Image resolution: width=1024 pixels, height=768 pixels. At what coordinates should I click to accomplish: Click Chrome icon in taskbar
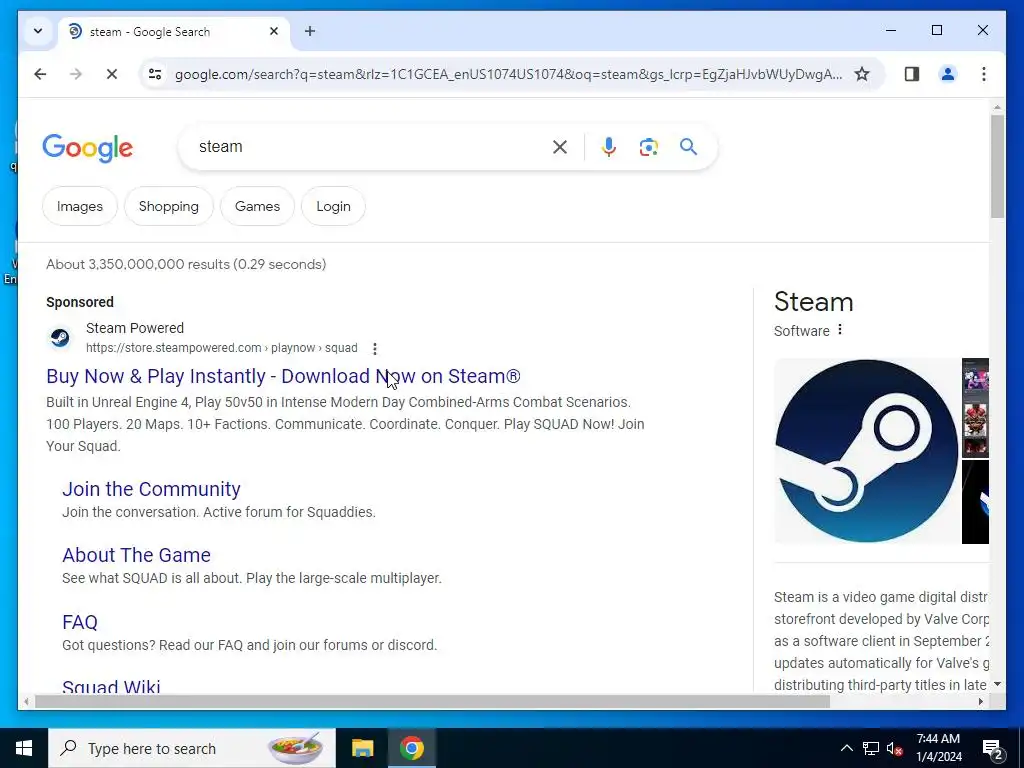(x=411, y=748)
